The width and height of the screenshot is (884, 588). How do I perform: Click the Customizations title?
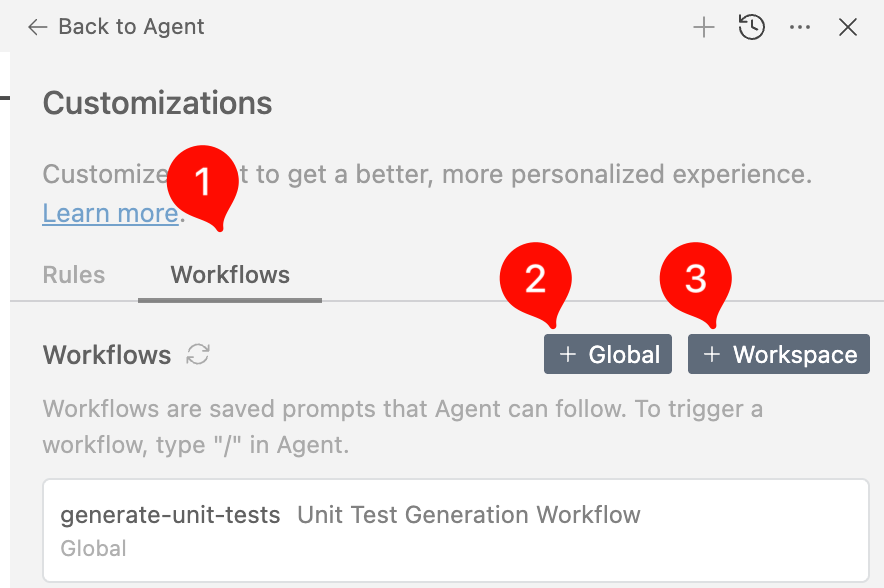(x=157, y=103)
